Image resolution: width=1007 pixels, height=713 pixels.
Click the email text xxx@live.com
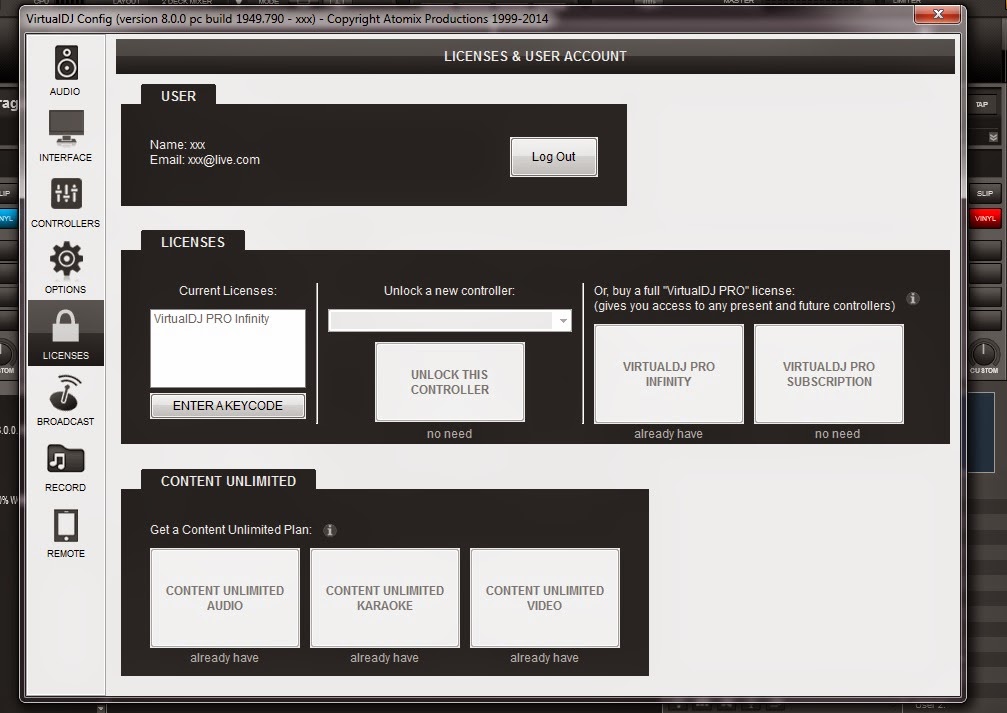(x=223, y=160)
